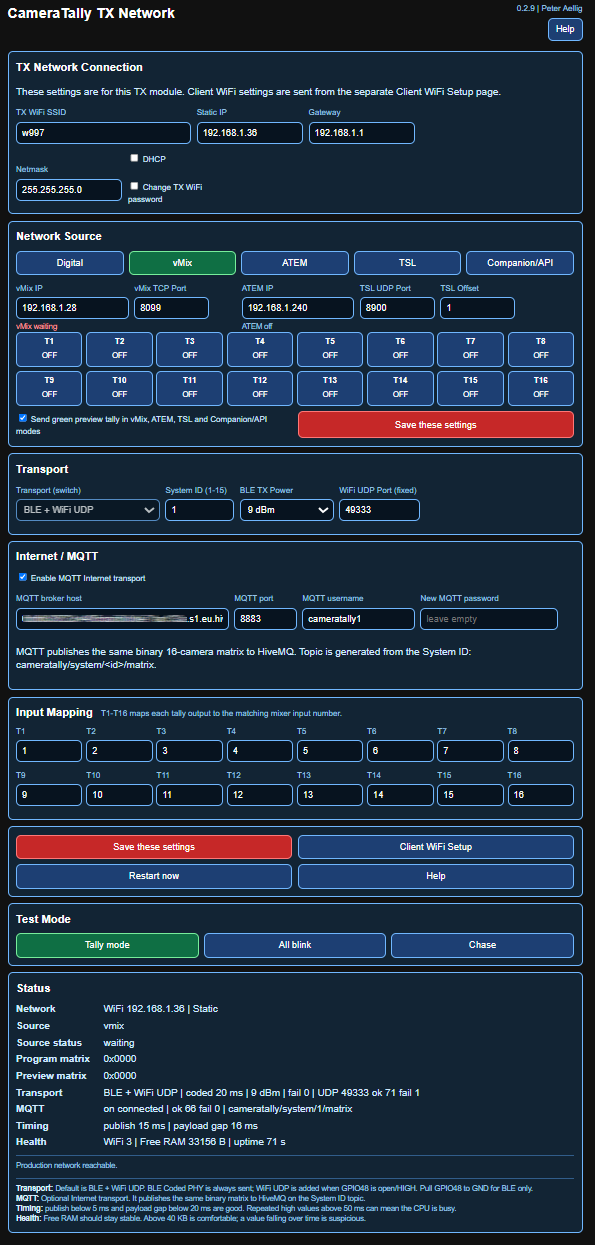
Task: Click the MQTT port input field
Action: click(x=265, y=619)
